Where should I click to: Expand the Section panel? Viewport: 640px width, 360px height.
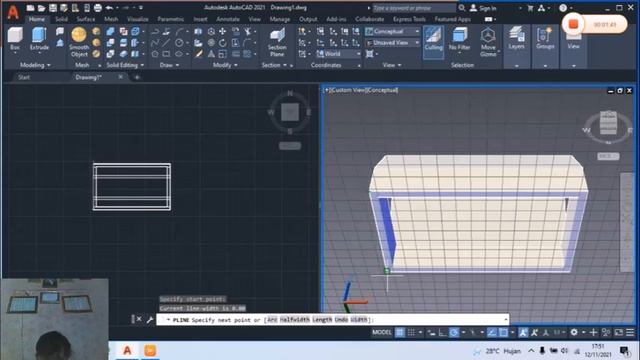[274, 65]
